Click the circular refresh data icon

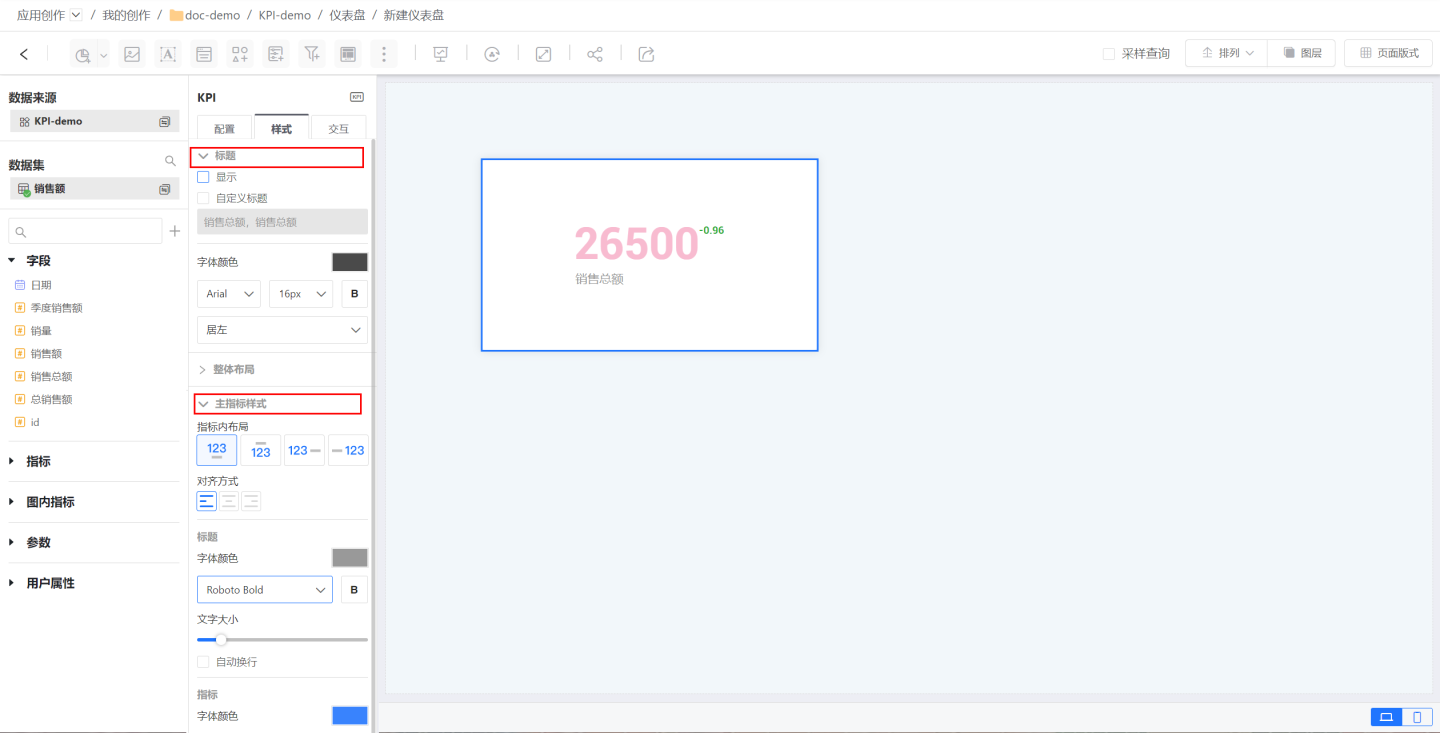492,54
